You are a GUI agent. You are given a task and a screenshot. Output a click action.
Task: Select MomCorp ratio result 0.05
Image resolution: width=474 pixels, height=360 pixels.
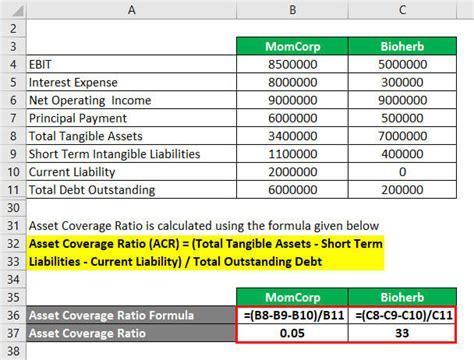[292, 333]
